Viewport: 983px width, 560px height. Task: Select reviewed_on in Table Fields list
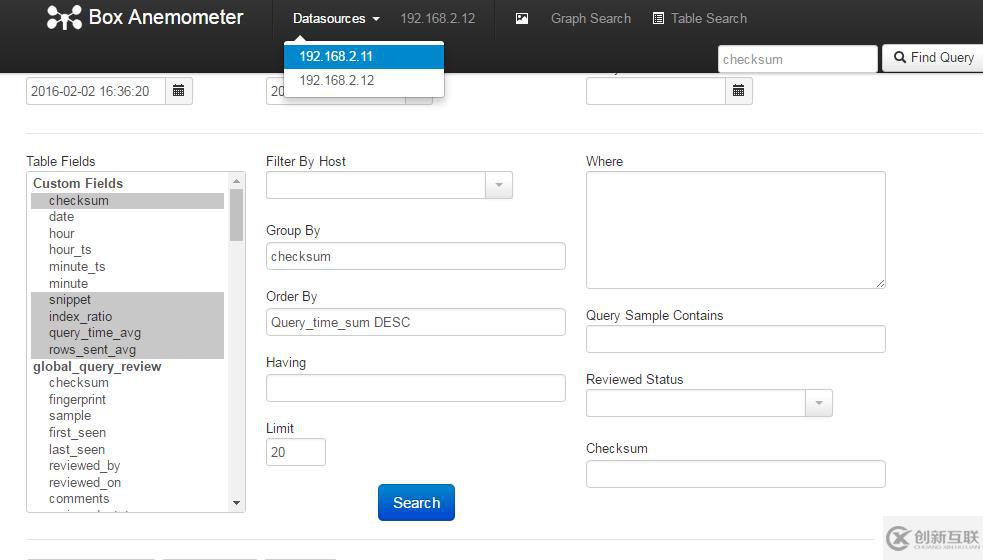click(127, 483)
